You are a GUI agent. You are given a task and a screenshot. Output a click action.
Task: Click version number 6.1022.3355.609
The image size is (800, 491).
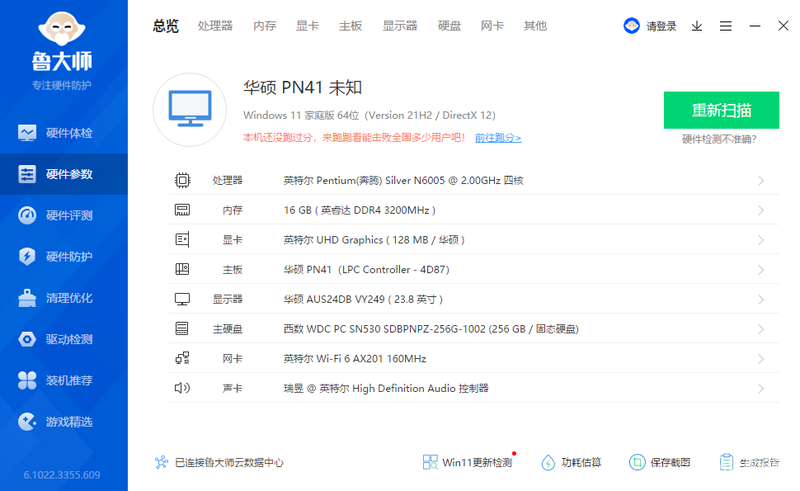click(x=62, y=475)
